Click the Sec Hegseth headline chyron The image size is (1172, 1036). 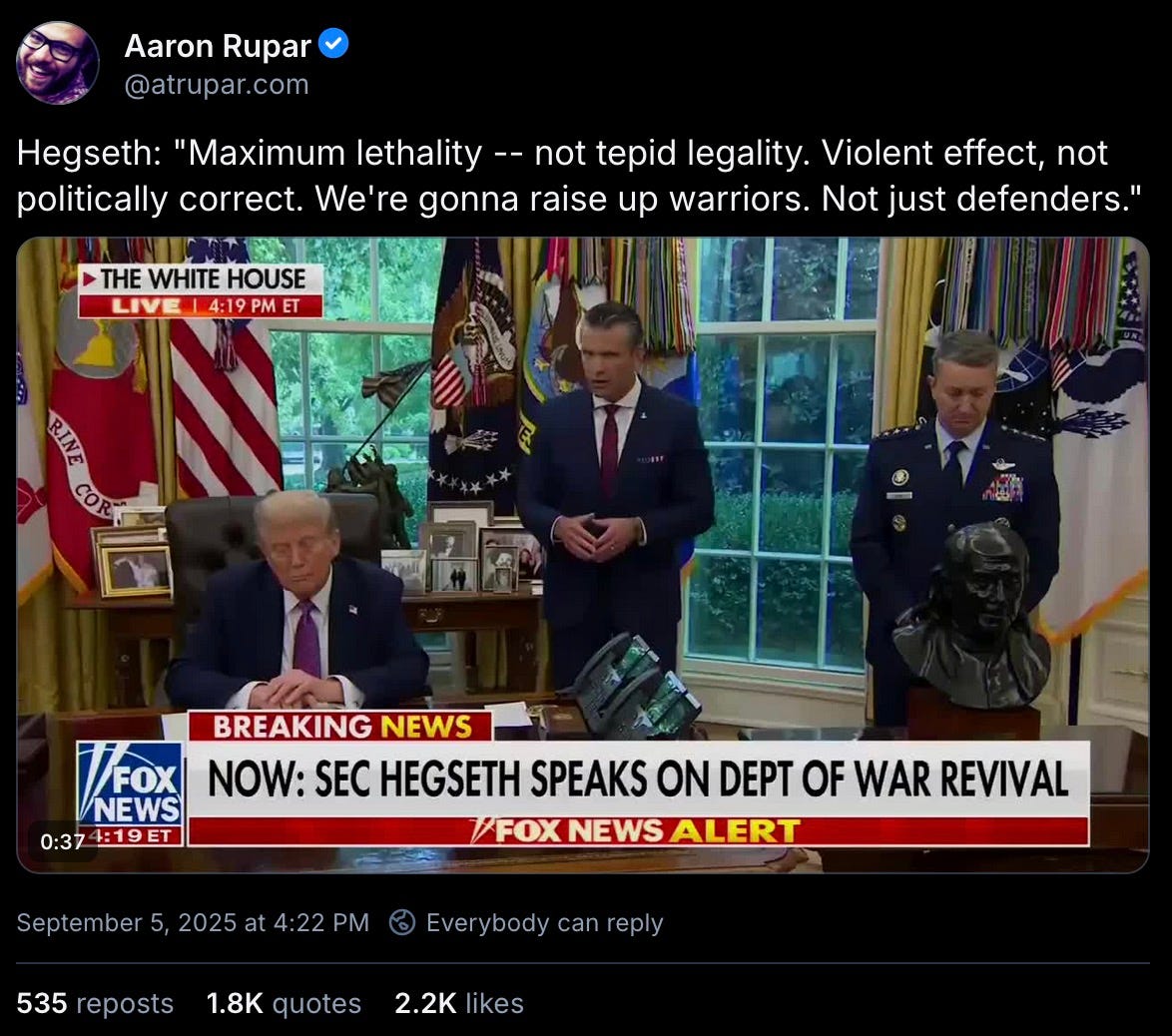[x=638, y=778]
